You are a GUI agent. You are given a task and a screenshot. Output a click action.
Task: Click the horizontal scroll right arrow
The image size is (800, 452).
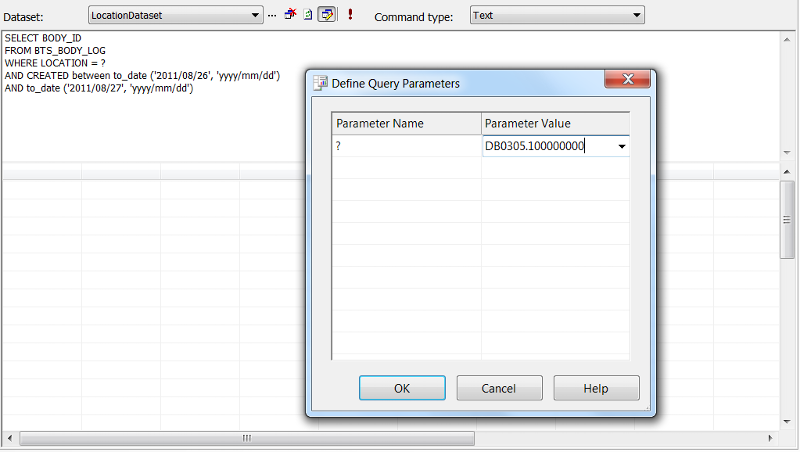point(770,438)
